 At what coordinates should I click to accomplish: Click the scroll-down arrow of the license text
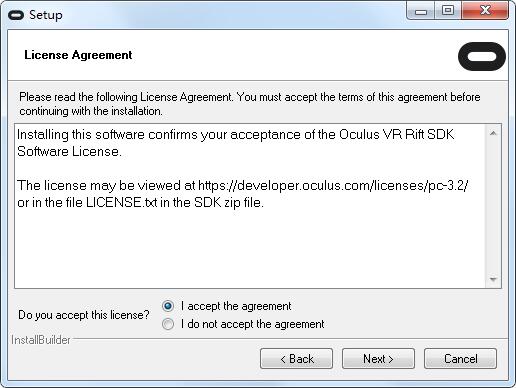(x=493, y=279)
